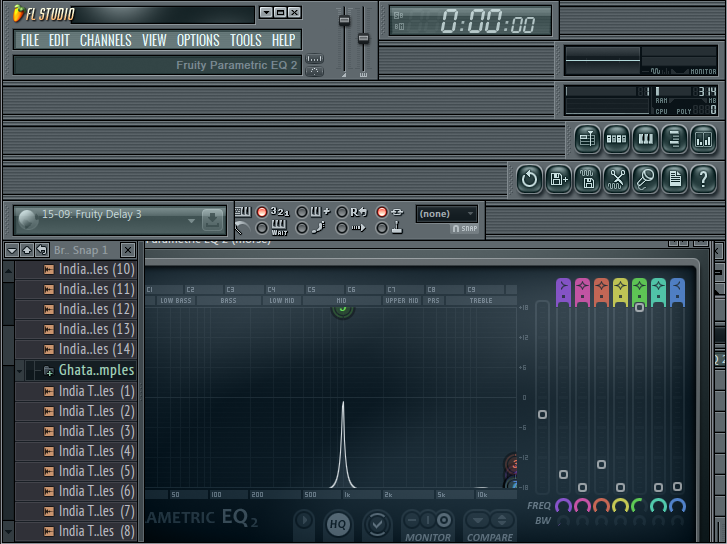Click the master pitch slider handle

point(364,39)
